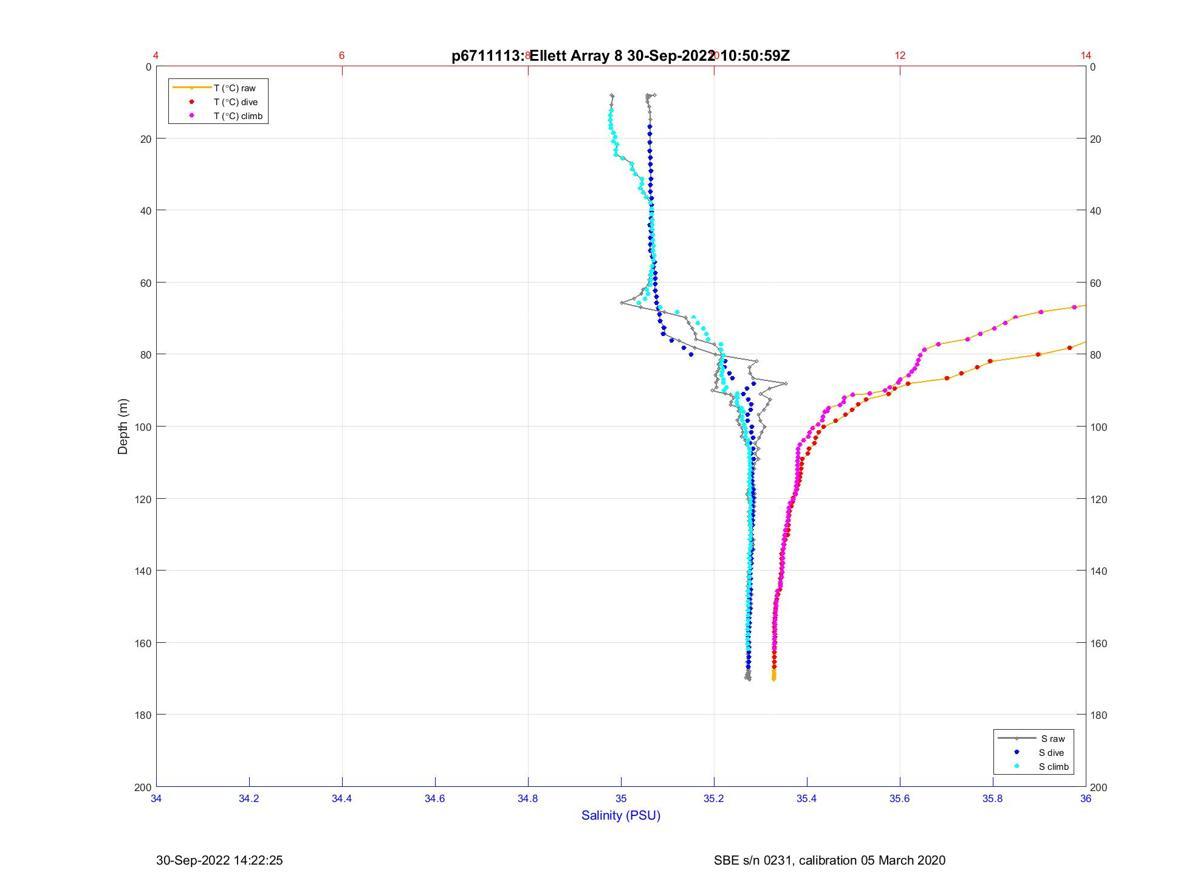This screenshot has width=1200, height=885.
Task: Click the left depth tick label 40
Action: (146, 211)
